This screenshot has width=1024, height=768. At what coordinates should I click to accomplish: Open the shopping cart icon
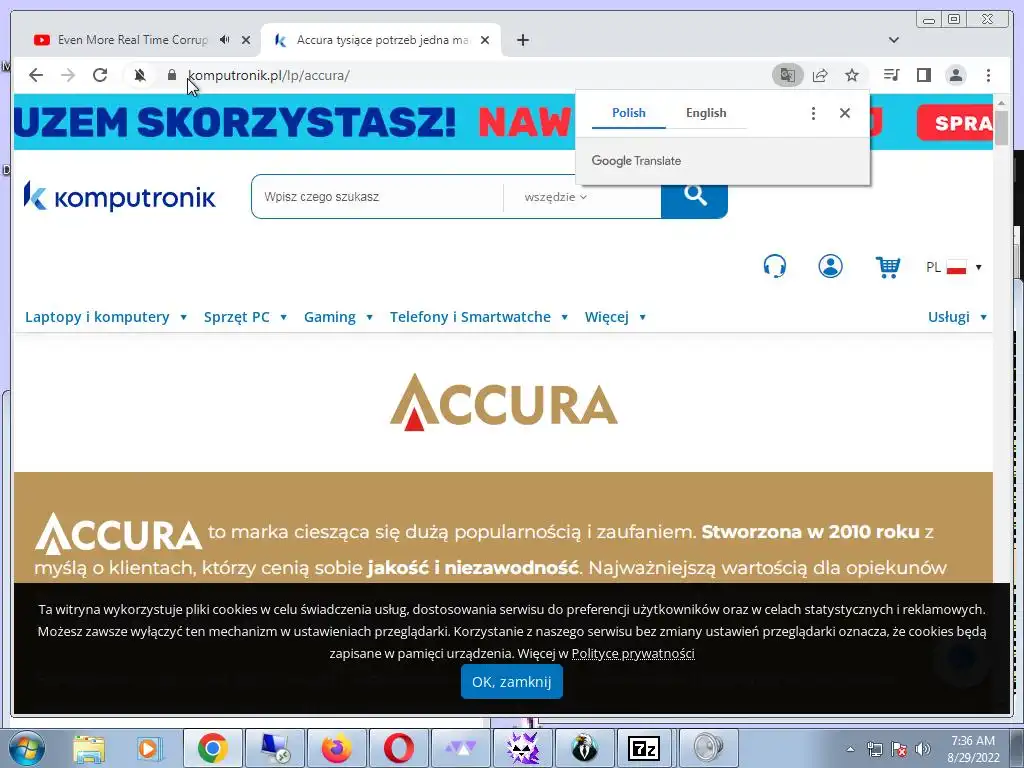click(888, 266)
